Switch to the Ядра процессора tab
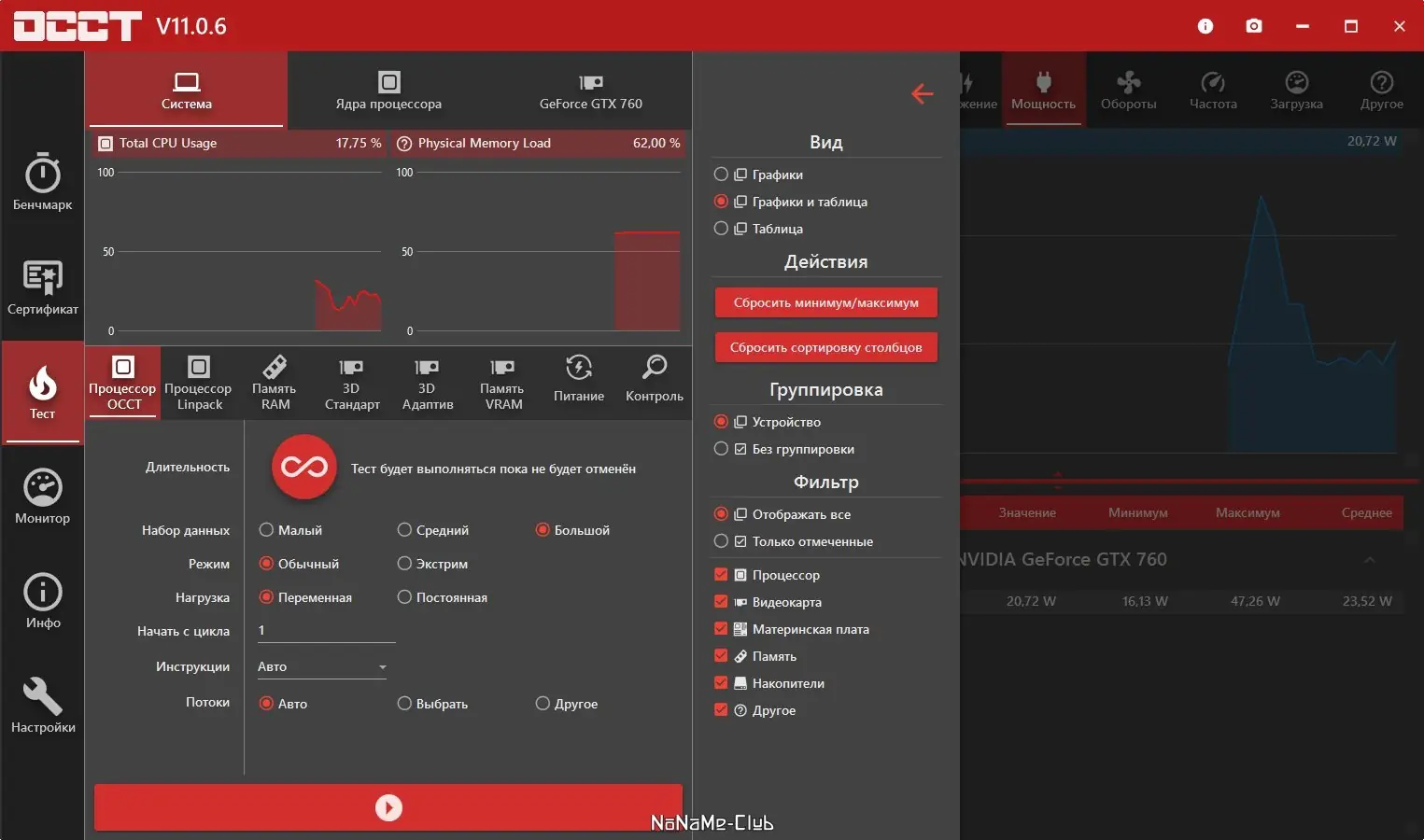 click(x=388, y=91)
